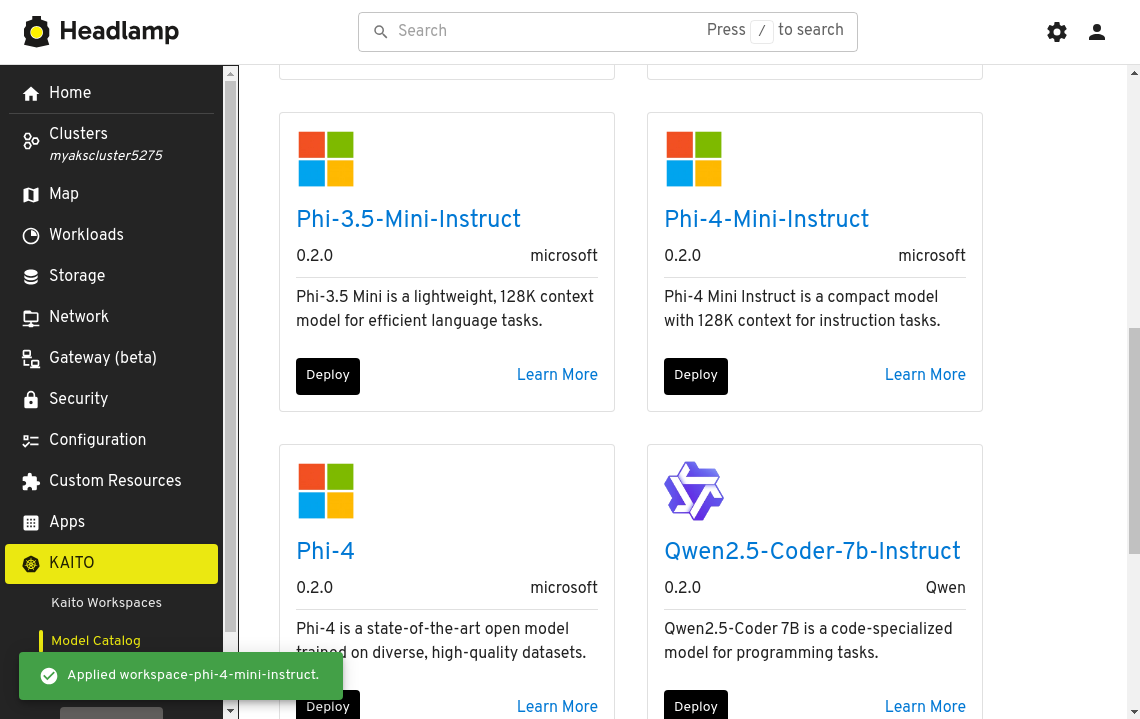
Task: Click the Headlamp logo icon
Action: (37, 32)
